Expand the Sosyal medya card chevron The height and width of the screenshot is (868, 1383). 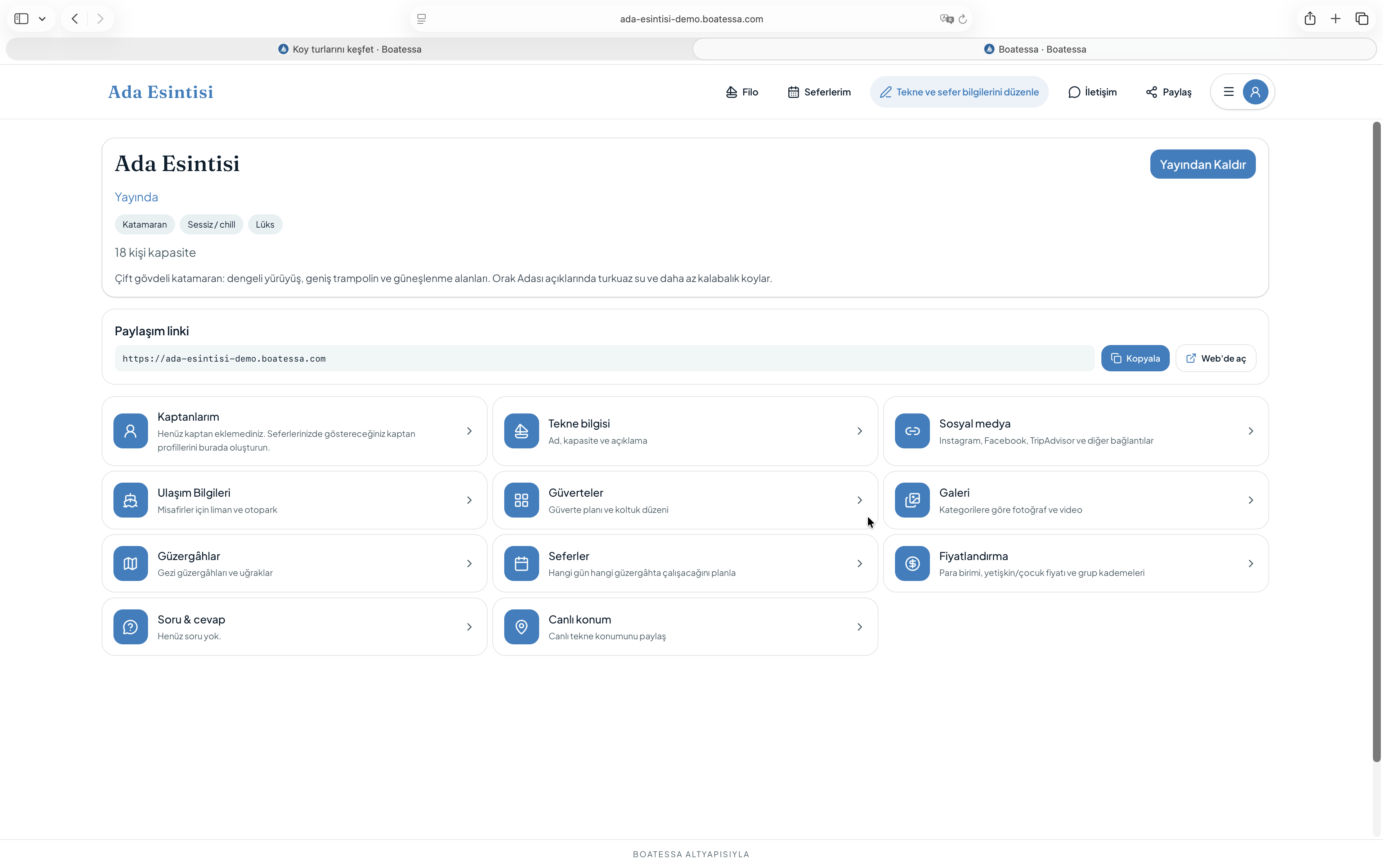pos(1250,431)
